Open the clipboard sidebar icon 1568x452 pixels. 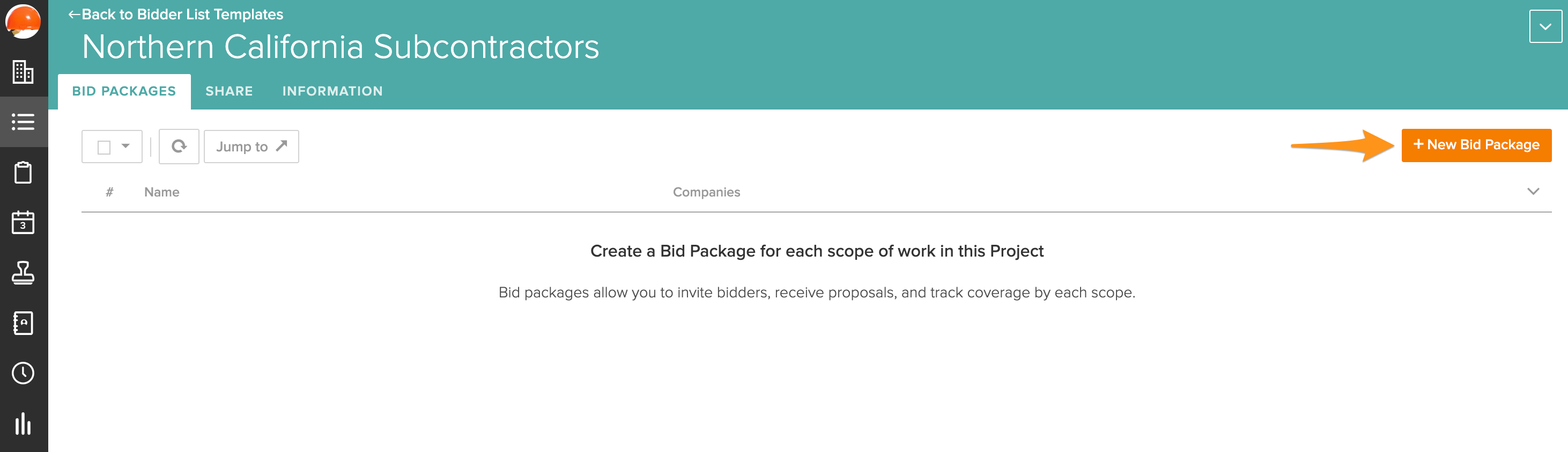click(x=23, y=172)
